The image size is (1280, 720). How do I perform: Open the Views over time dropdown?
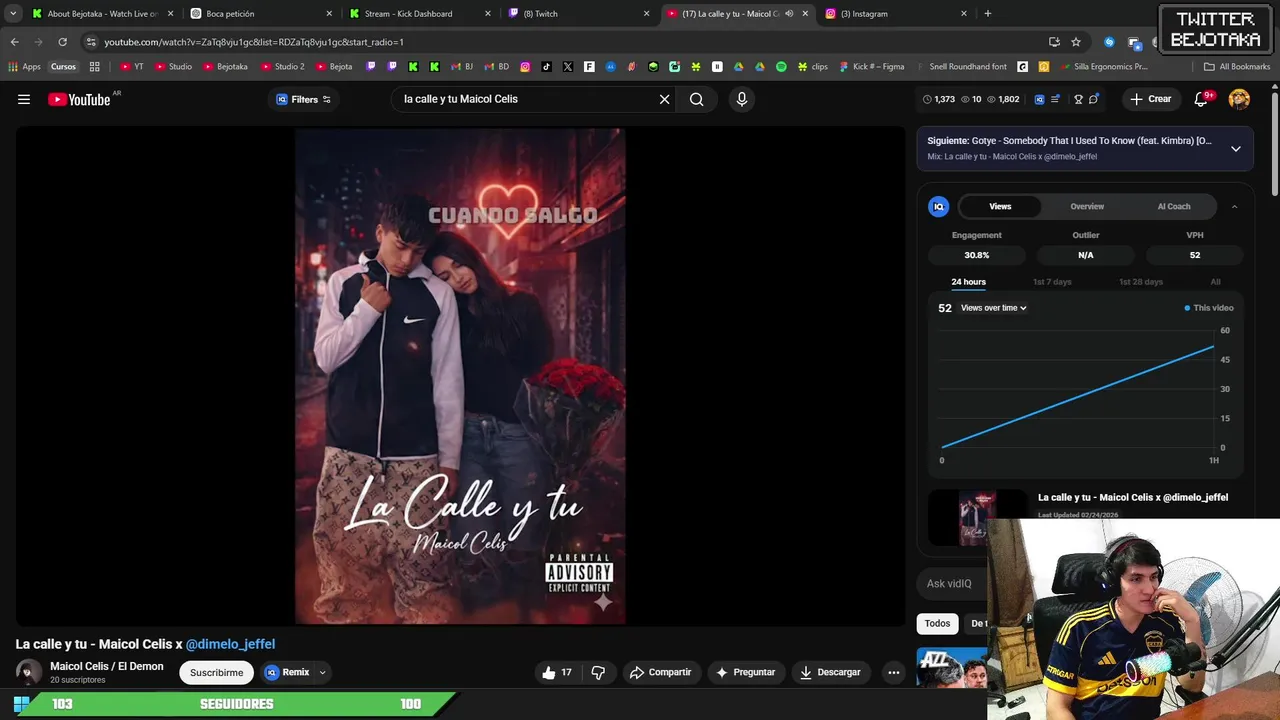(993, 308)
